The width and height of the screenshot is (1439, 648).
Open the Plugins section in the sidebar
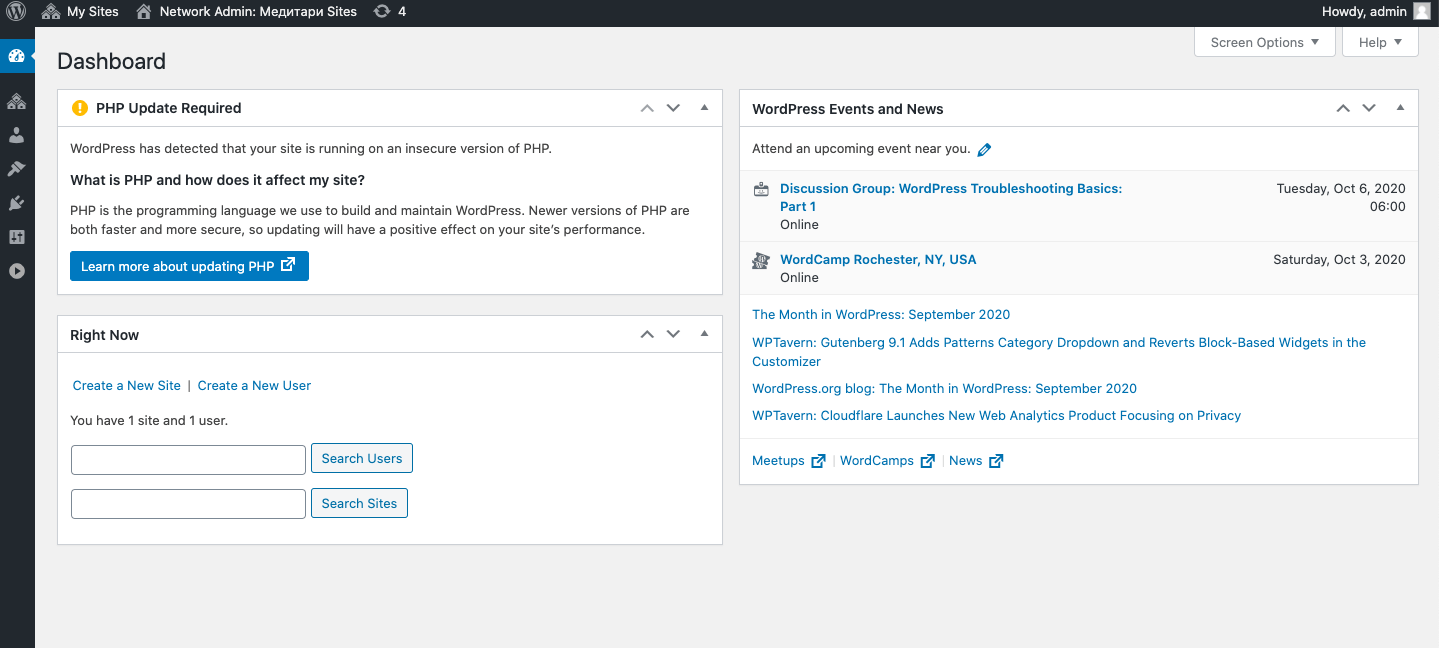click(x=16, y=203)
